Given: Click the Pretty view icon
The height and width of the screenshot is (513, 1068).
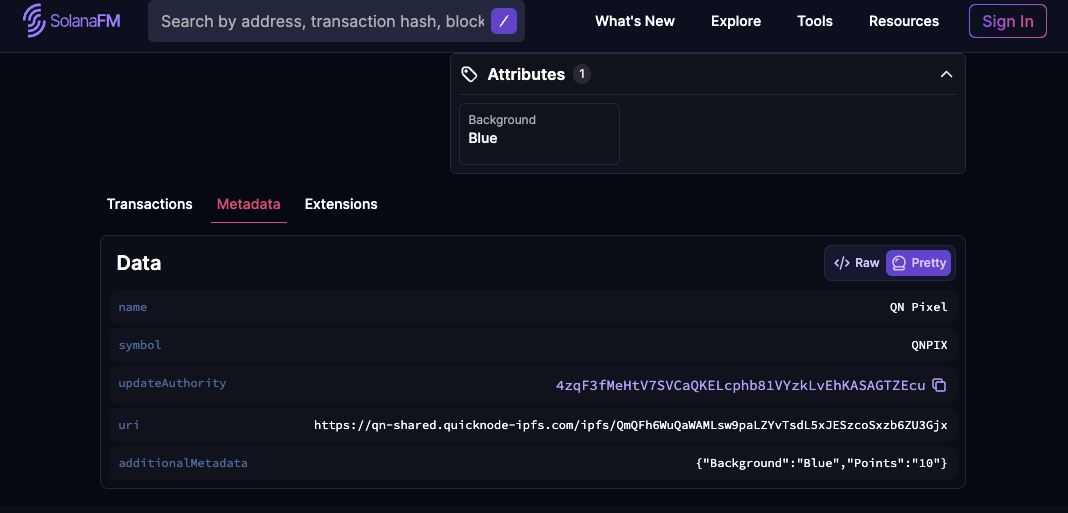Looking at the screenshot, I should (x=899, y=263).
